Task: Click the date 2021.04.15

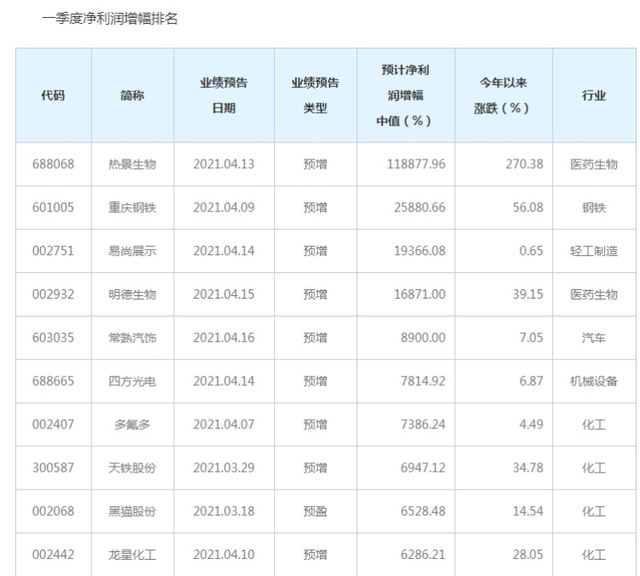Action: pos(224,294)
